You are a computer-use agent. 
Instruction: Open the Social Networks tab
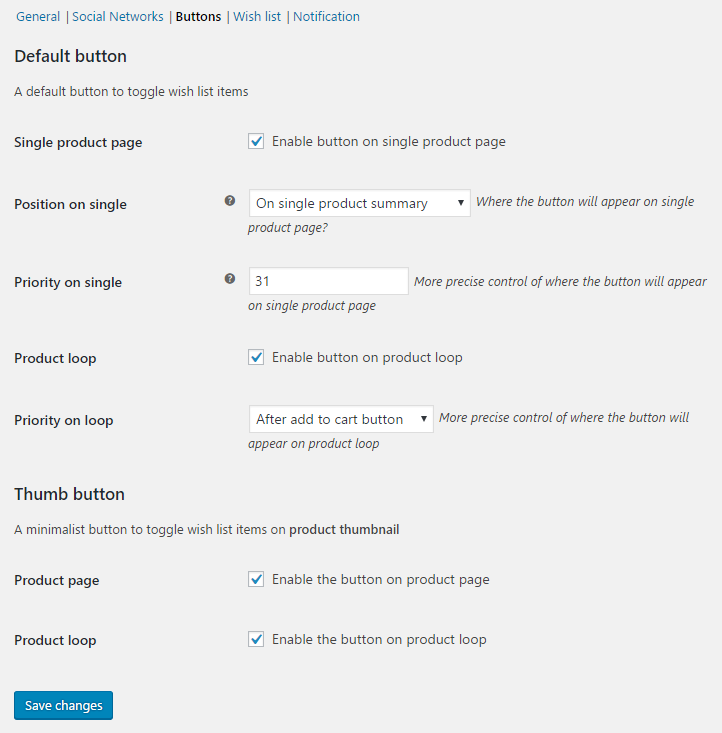point(117,17)
